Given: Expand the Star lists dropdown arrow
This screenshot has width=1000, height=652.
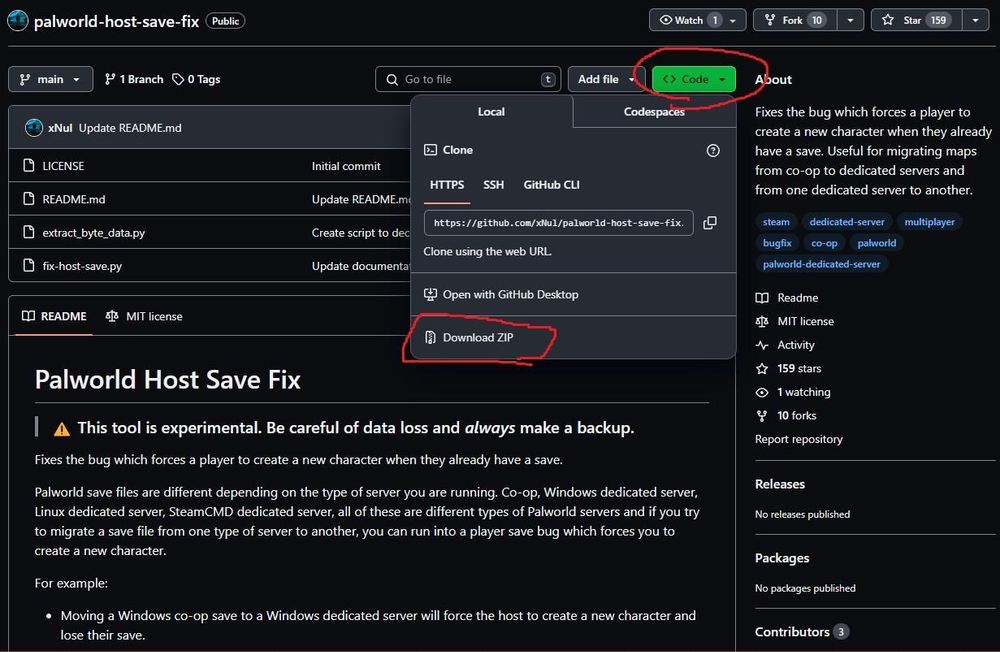Looking at the screenshot, I should coord(976,20).
